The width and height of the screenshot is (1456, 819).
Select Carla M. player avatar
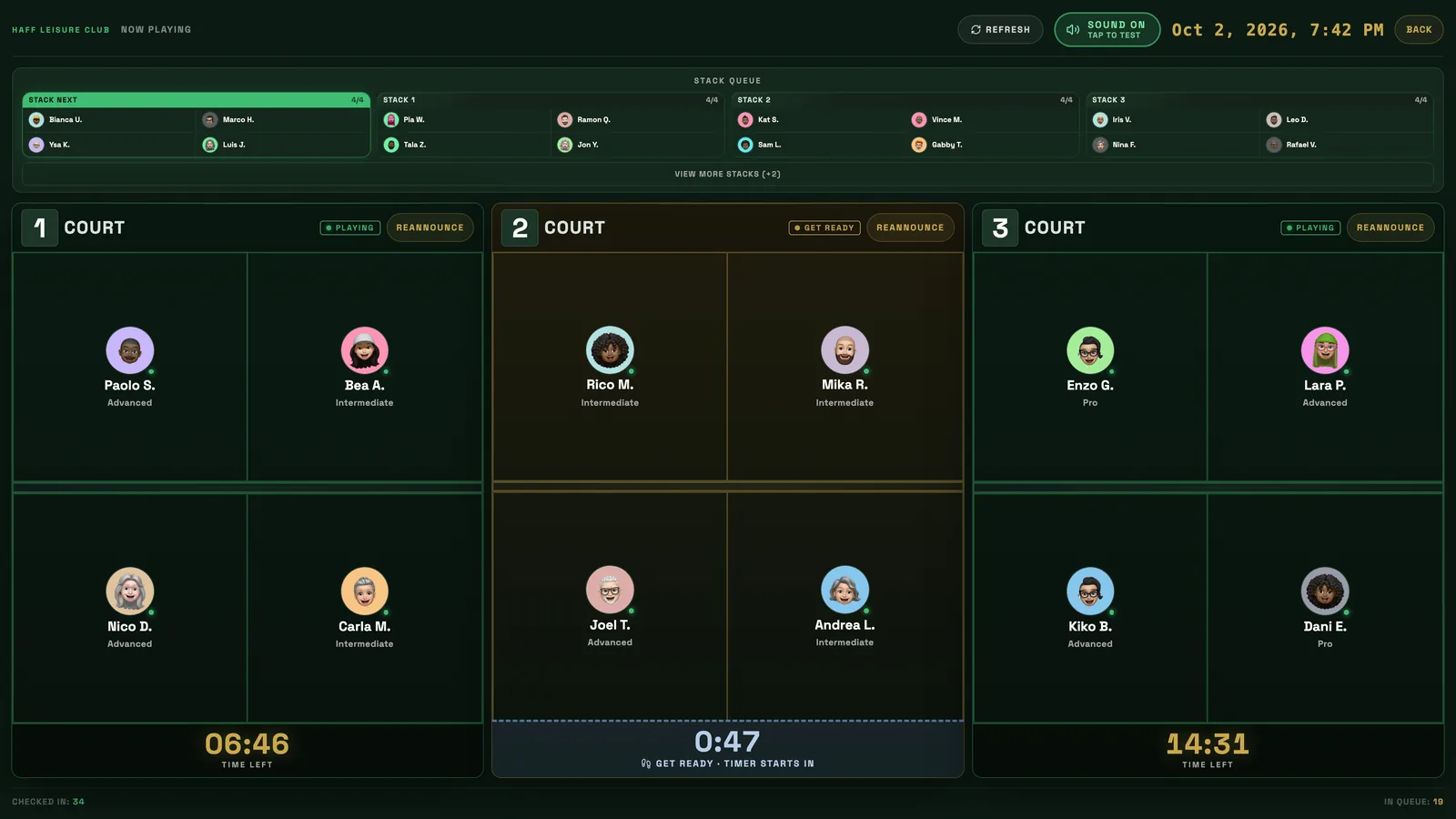click(x=365, y=591)
